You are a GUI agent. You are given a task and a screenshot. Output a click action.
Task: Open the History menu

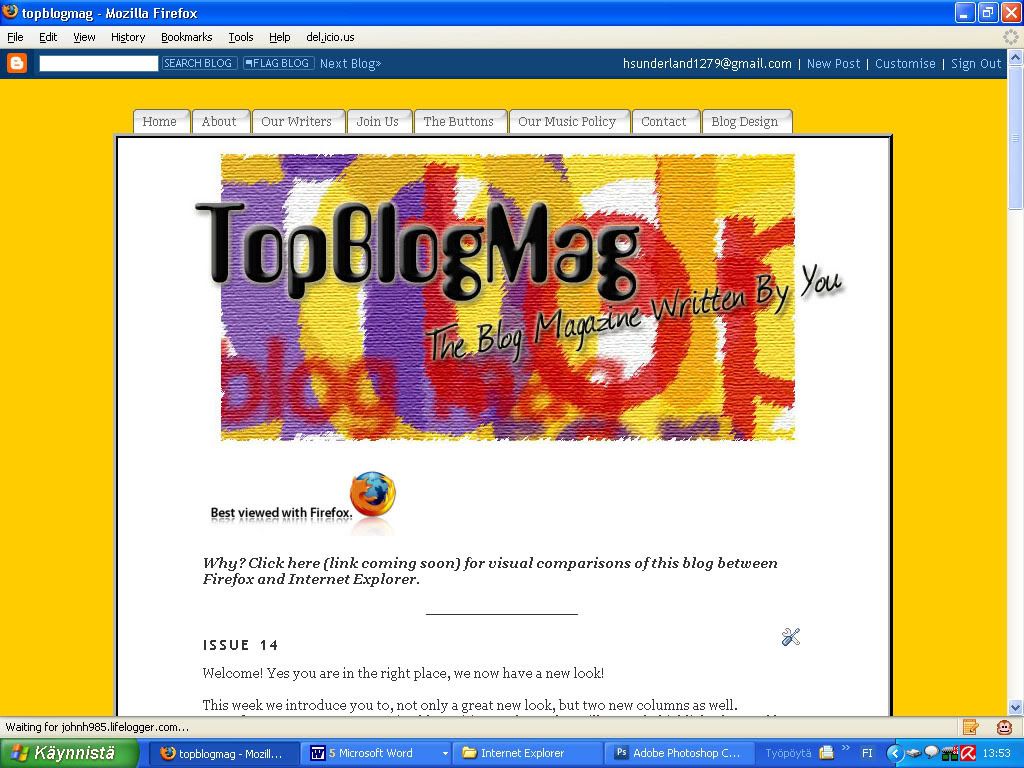(128, 37)
